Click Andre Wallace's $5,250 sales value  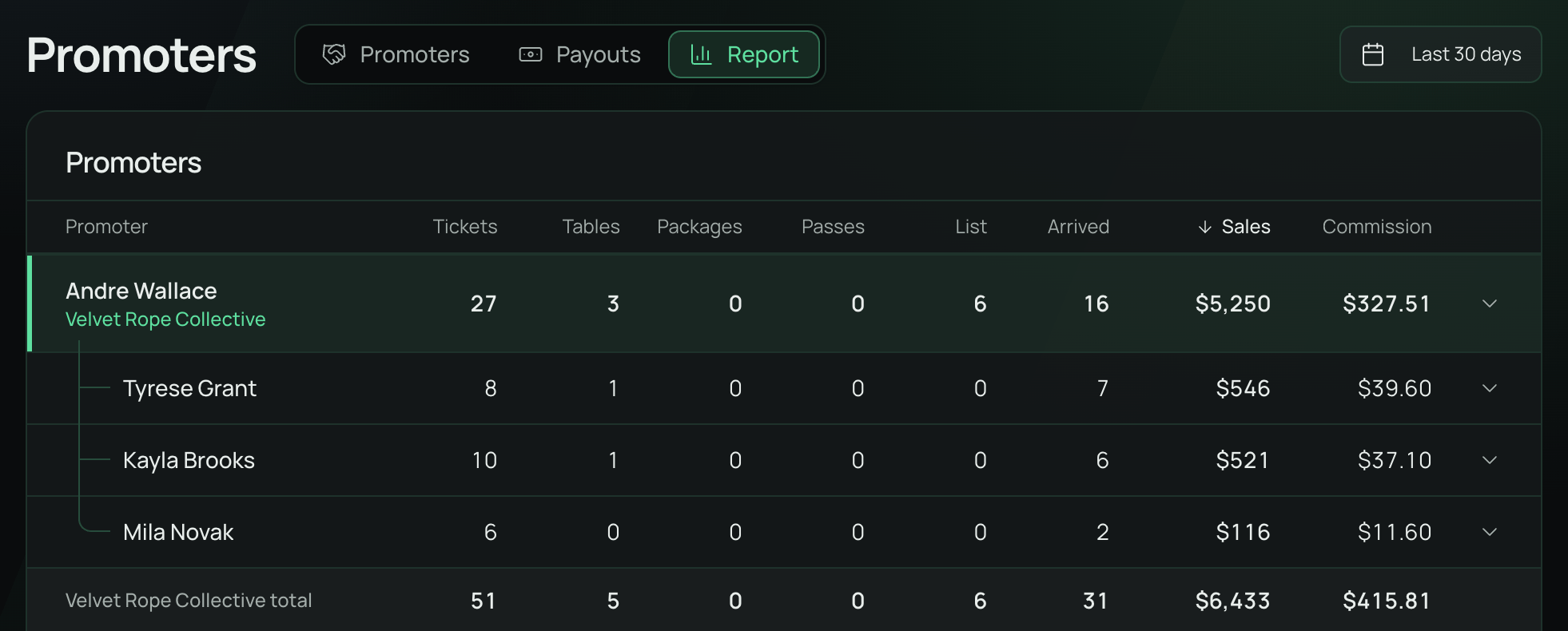point(1232,304)
